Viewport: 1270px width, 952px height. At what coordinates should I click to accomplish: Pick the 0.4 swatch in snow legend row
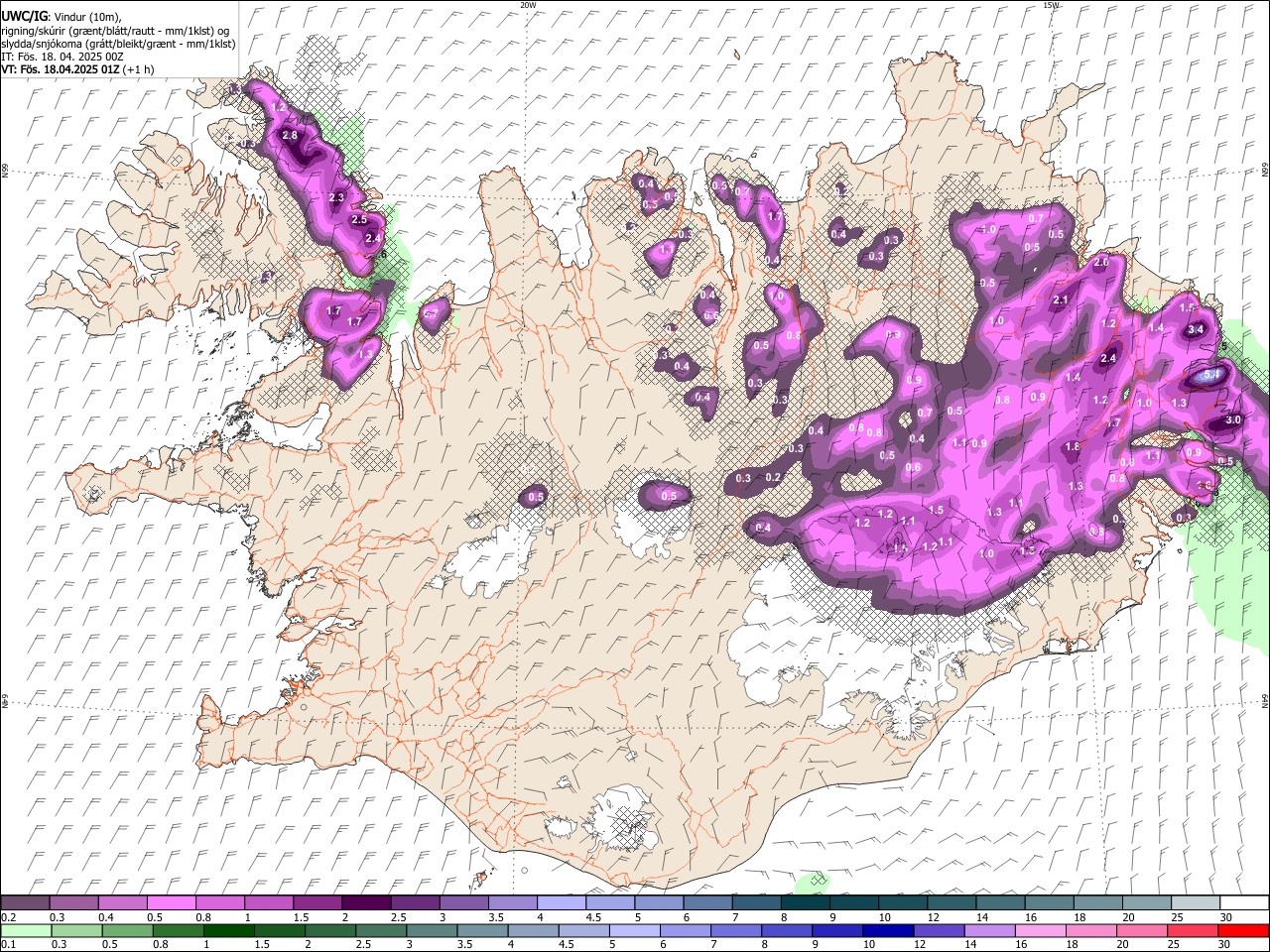tap(122, 902)
